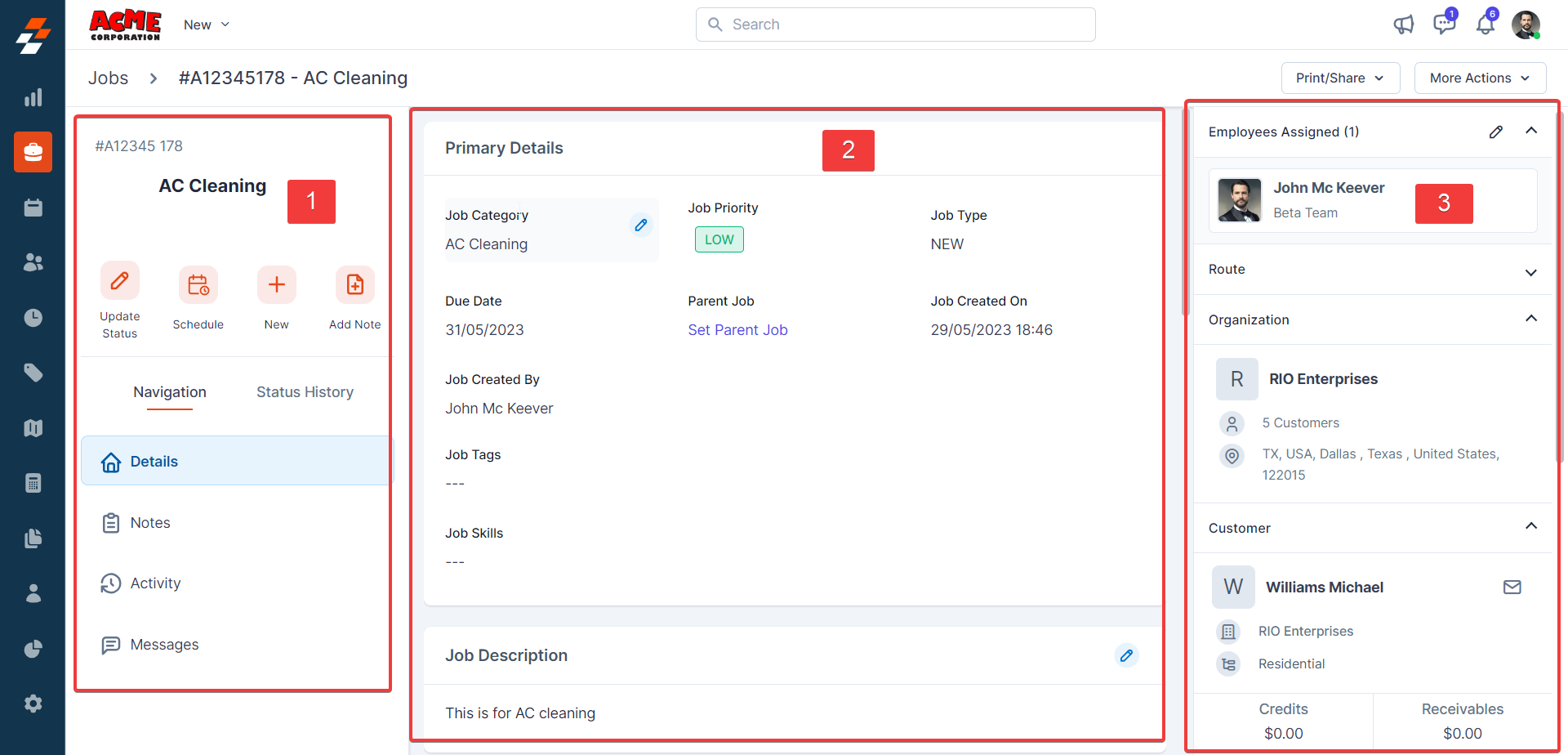Edit Job Category with pencil icon
This screenshot has height=755, width=1568.
point(641,225)
